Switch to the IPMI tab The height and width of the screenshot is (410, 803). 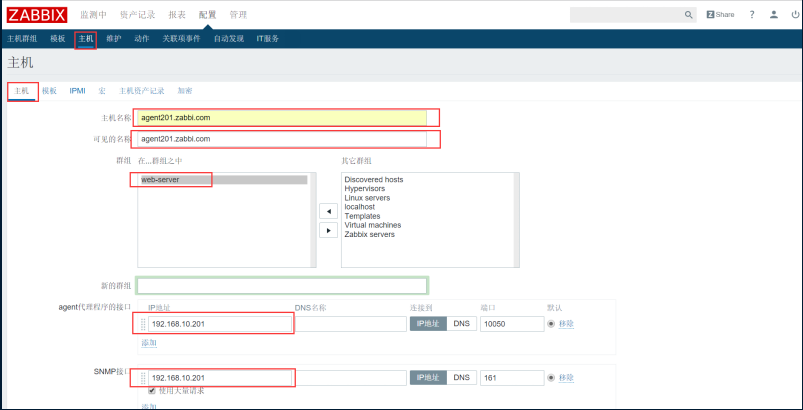tap(77, 91)
